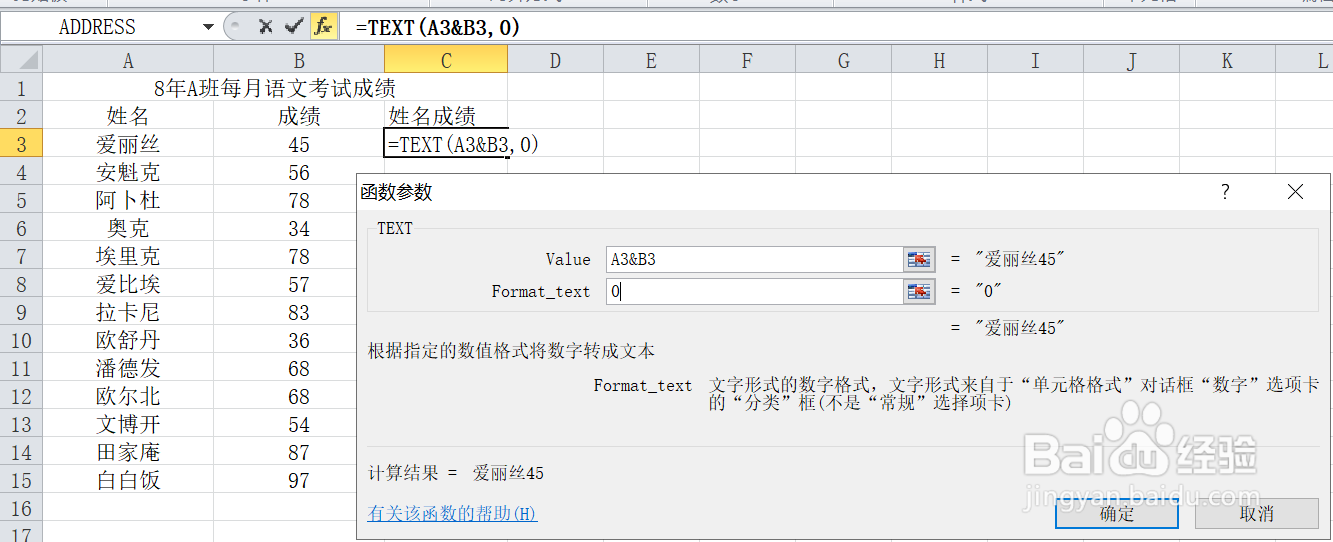Select row 3 header
The height and width of the screenshot is (542, 1333).
click(22, 144)
